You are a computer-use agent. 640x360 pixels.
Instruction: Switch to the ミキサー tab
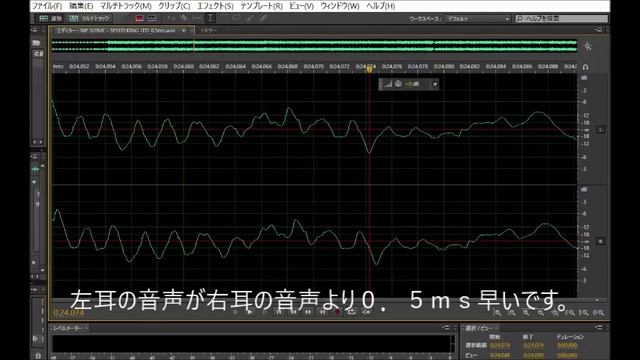click(x=209, y=31)
